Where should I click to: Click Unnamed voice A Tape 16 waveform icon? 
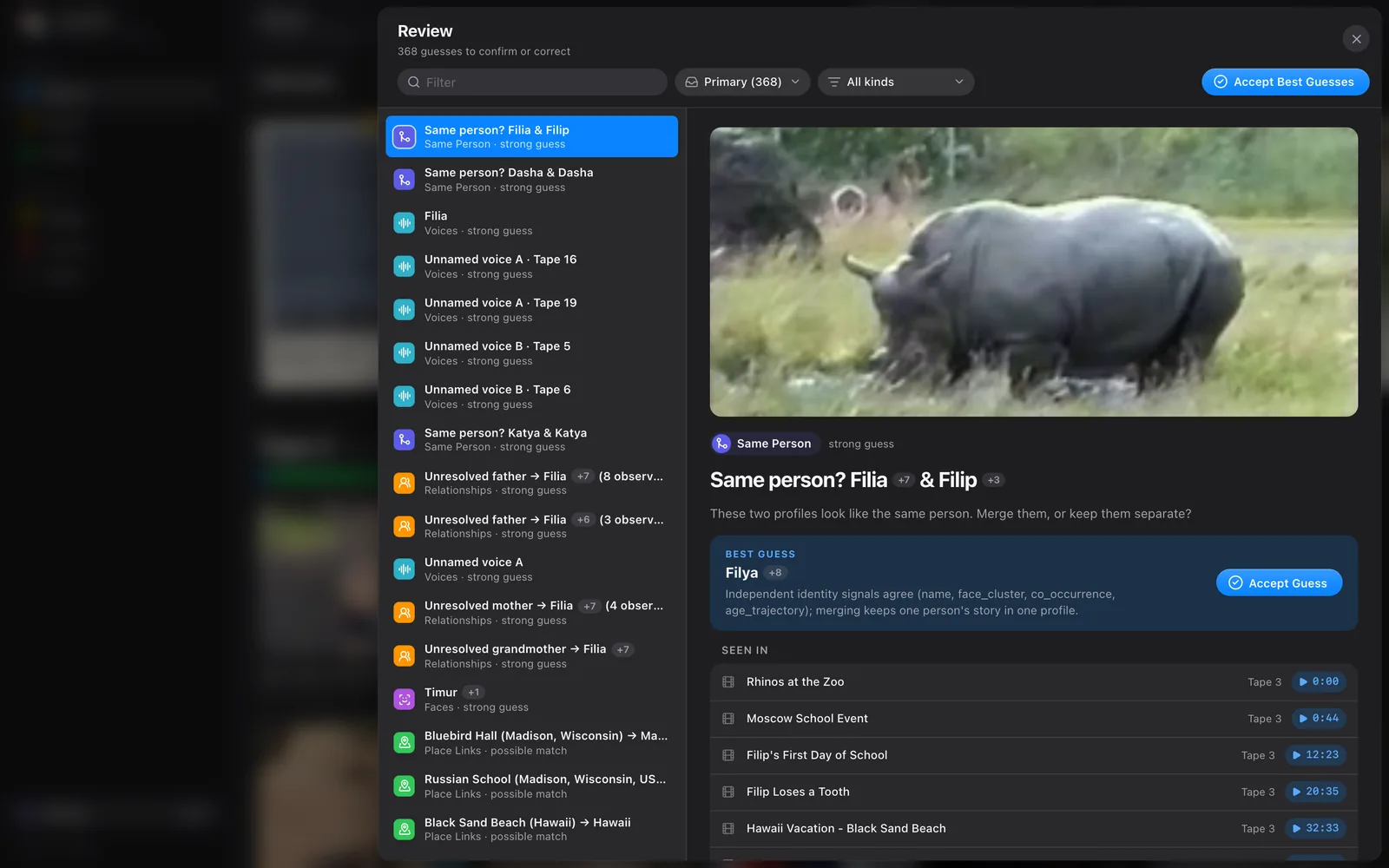405,266
